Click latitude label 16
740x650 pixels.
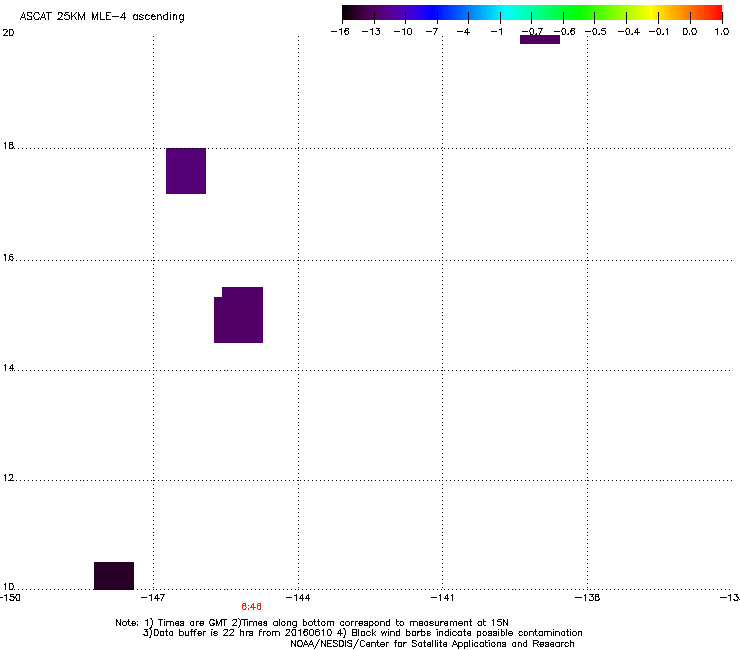[8, 258]
